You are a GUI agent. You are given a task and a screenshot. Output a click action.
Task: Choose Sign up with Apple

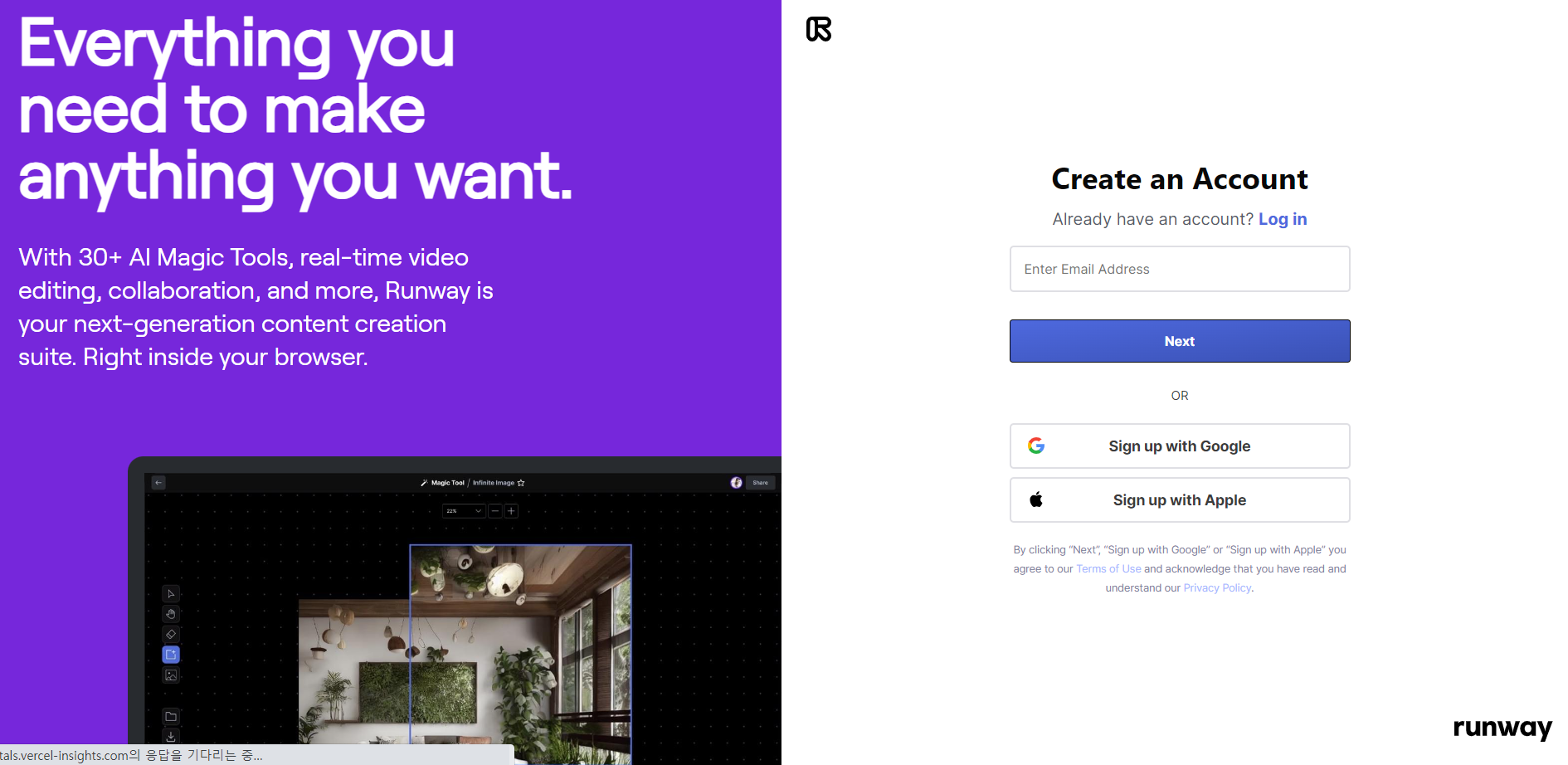coord(1180,500)
